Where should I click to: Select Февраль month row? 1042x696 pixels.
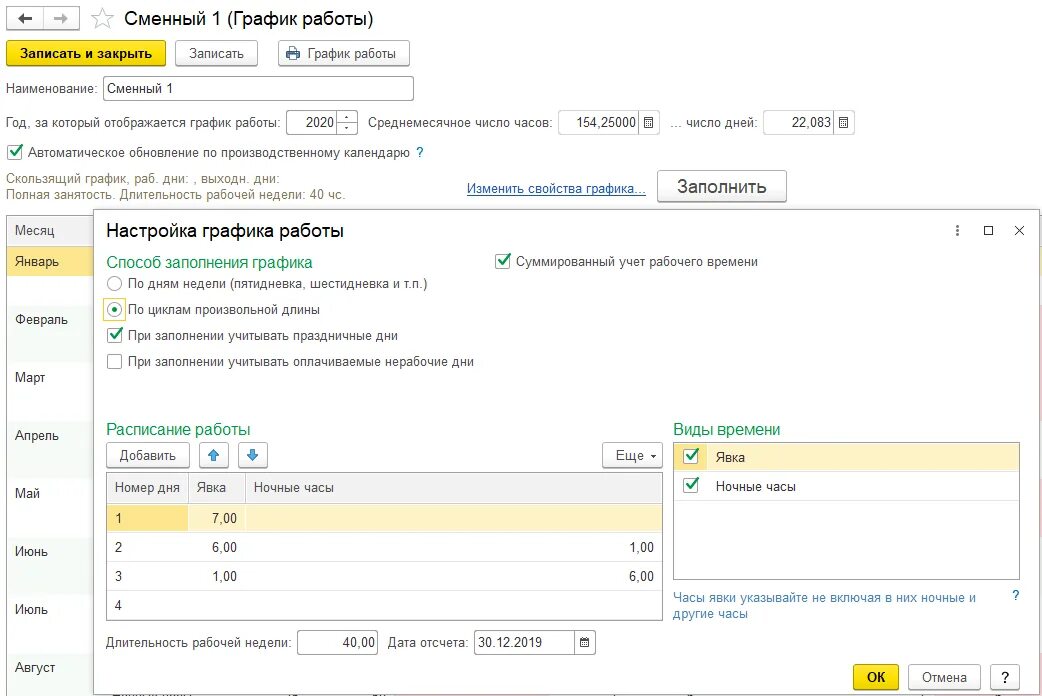click(50, 319)
